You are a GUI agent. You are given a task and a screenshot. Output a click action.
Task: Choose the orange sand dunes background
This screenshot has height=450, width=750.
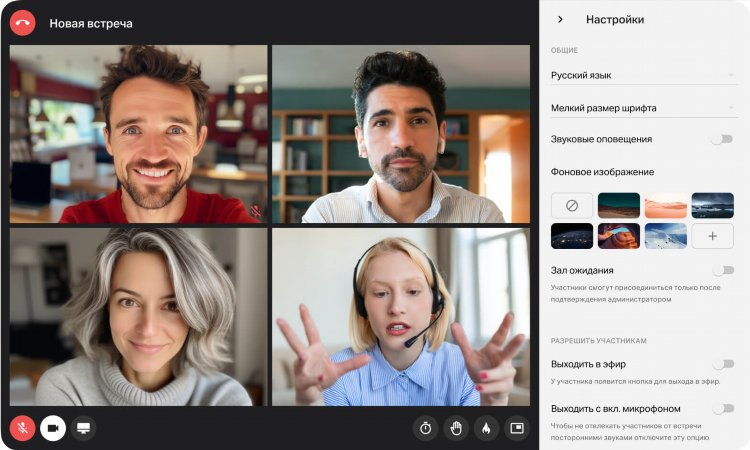coord(665,206)
